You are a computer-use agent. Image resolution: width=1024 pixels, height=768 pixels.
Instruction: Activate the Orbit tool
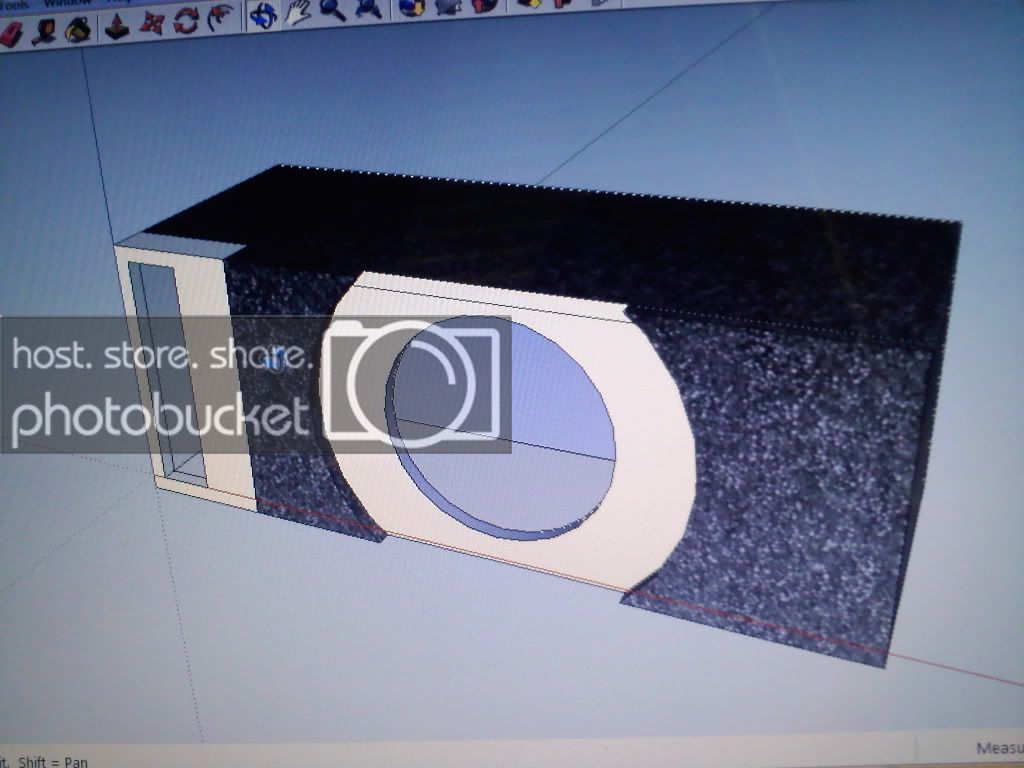[x=263, y=16]
